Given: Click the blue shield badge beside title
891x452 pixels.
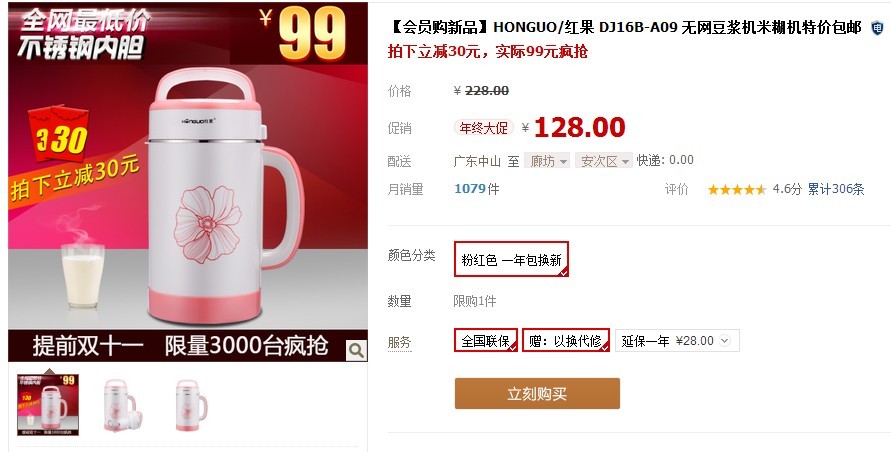Looking at the screenshot, I should click(x=877, y=27).
